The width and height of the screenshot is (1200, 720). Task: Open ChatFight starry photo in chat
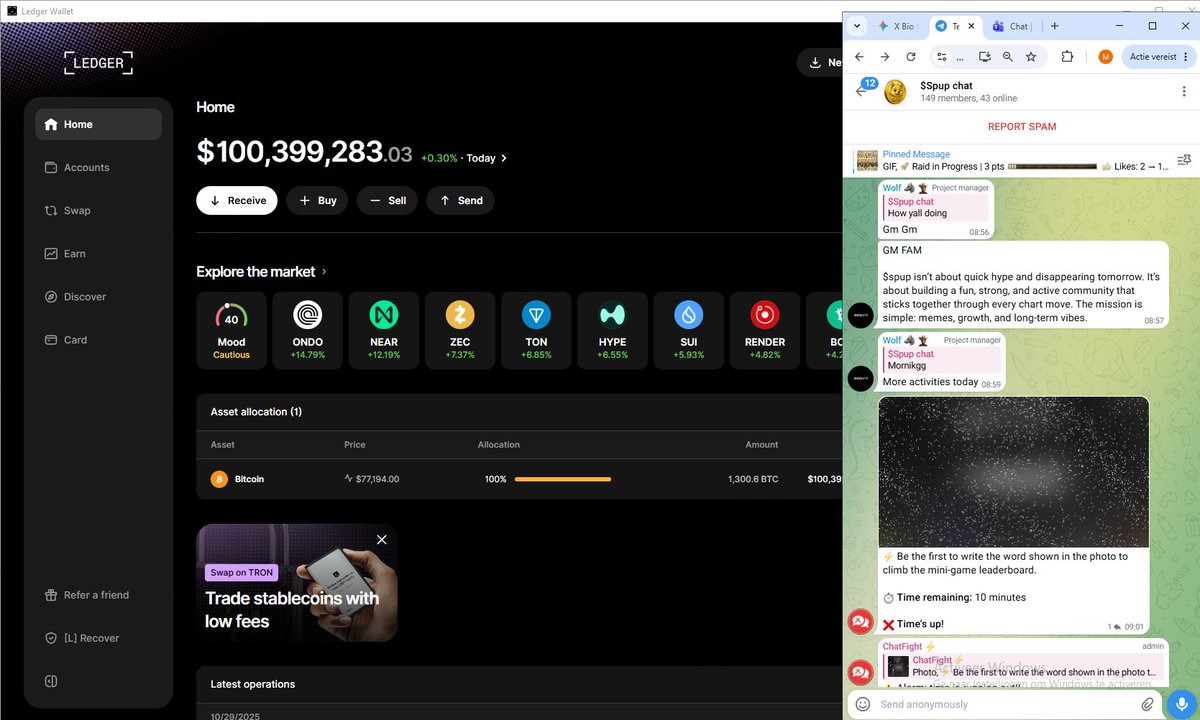click(x=1013, y=472)
